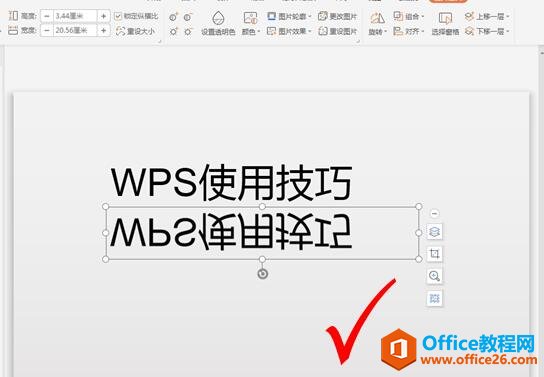Viewport: 544px width, 377px height.
Task: Click the Reset Size (重设大小) button
Action: pos(135,31)
